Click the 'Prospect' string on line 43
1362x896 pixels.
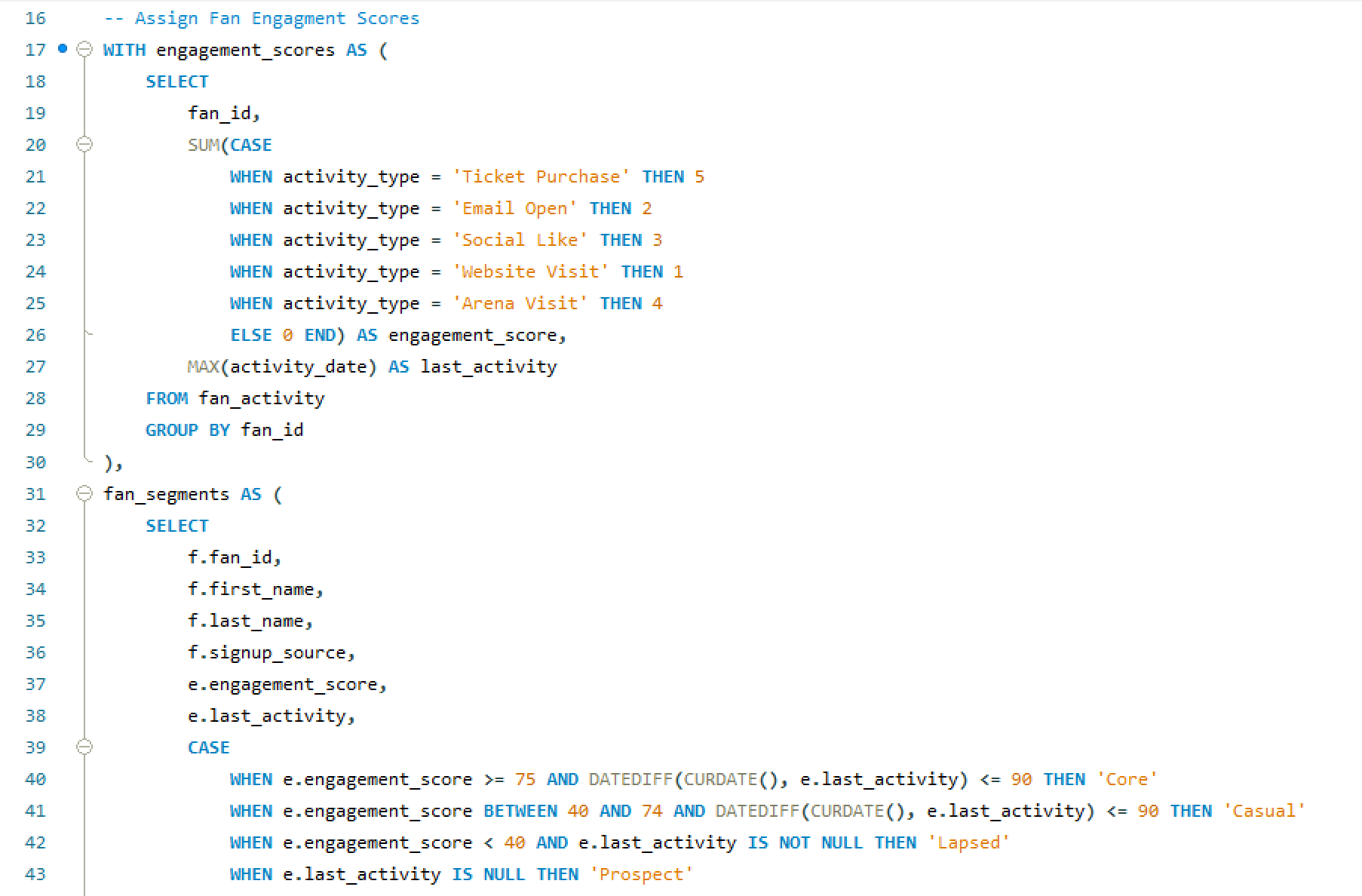[642, 873]
